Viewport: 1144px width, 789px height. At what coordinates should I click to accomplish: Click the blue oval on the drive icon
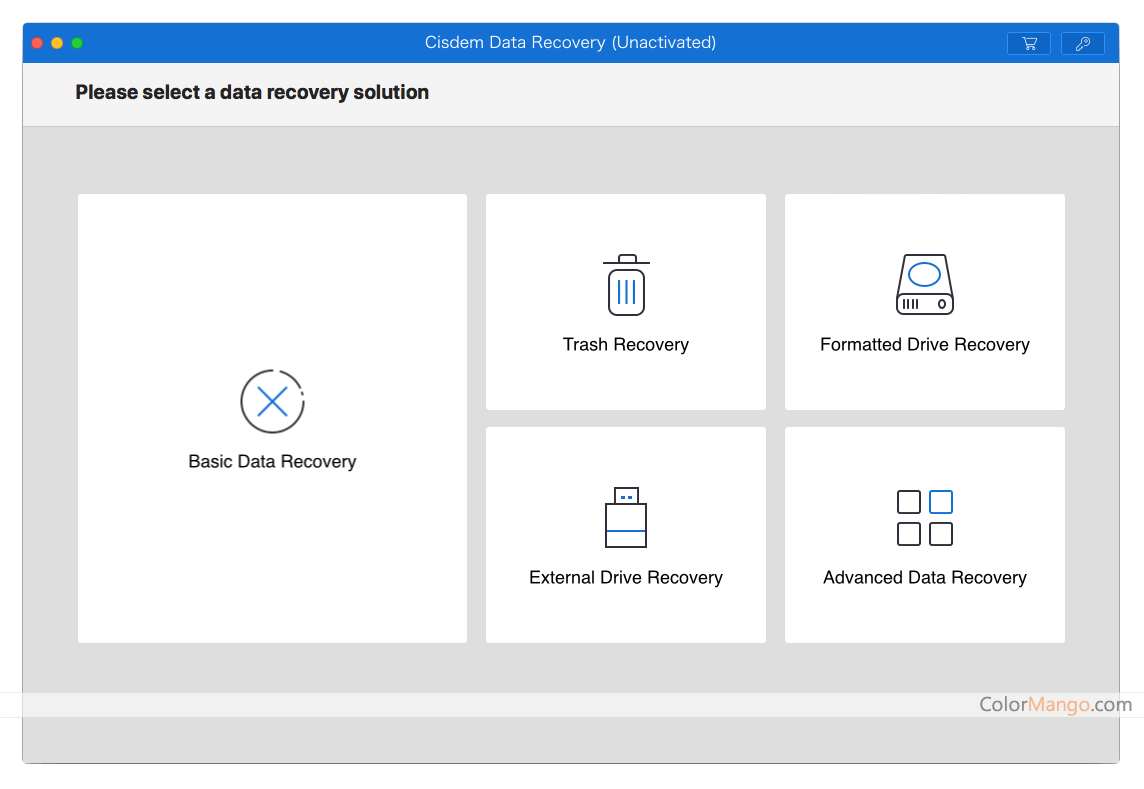point(924,274)
